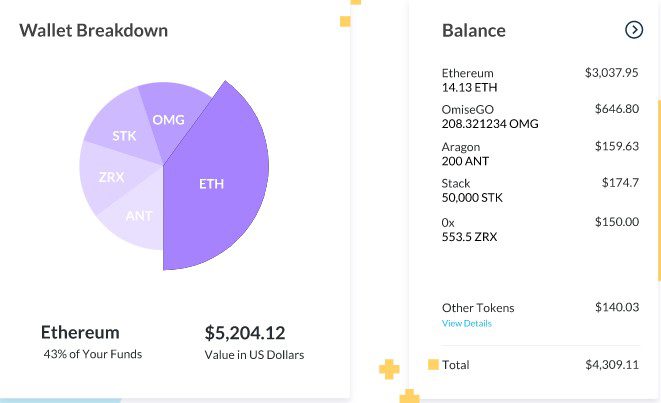This screenshot has height=403, width=661.
Task: Select the OMG pie chart slice
Action: coord(166,118)
